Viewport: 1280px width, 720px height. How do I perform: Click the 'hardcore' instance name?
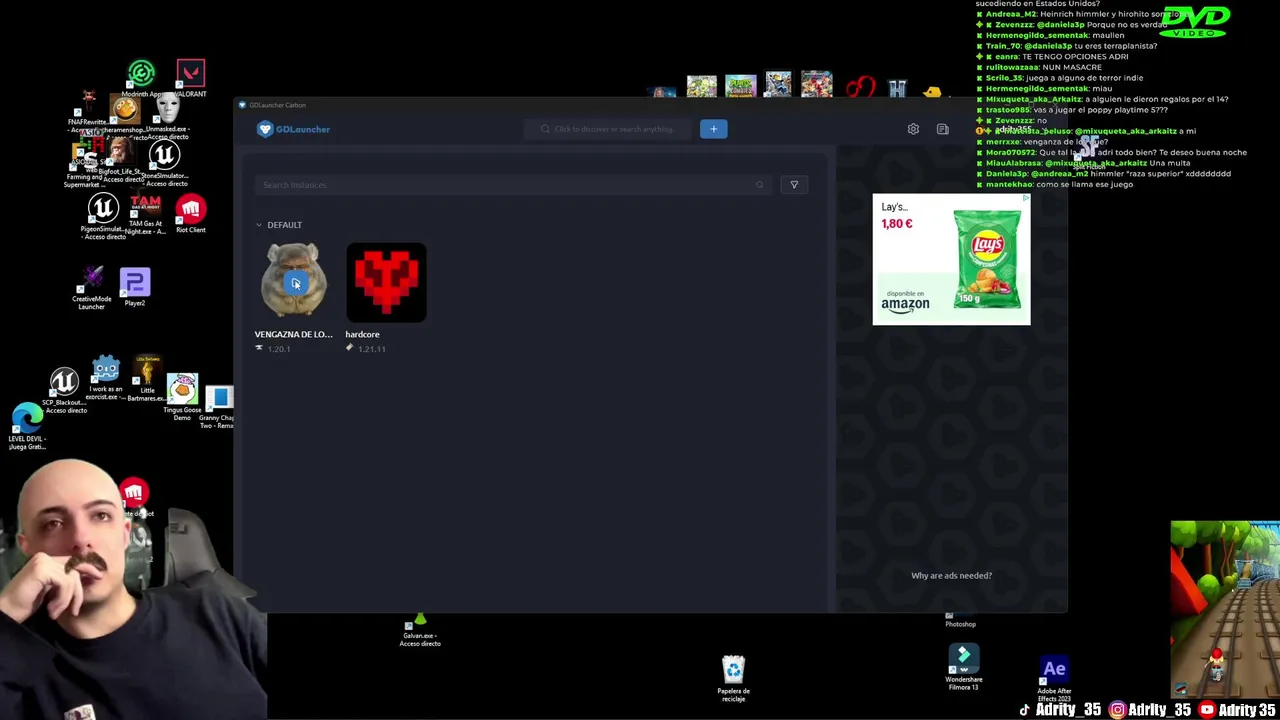[362, 334]
